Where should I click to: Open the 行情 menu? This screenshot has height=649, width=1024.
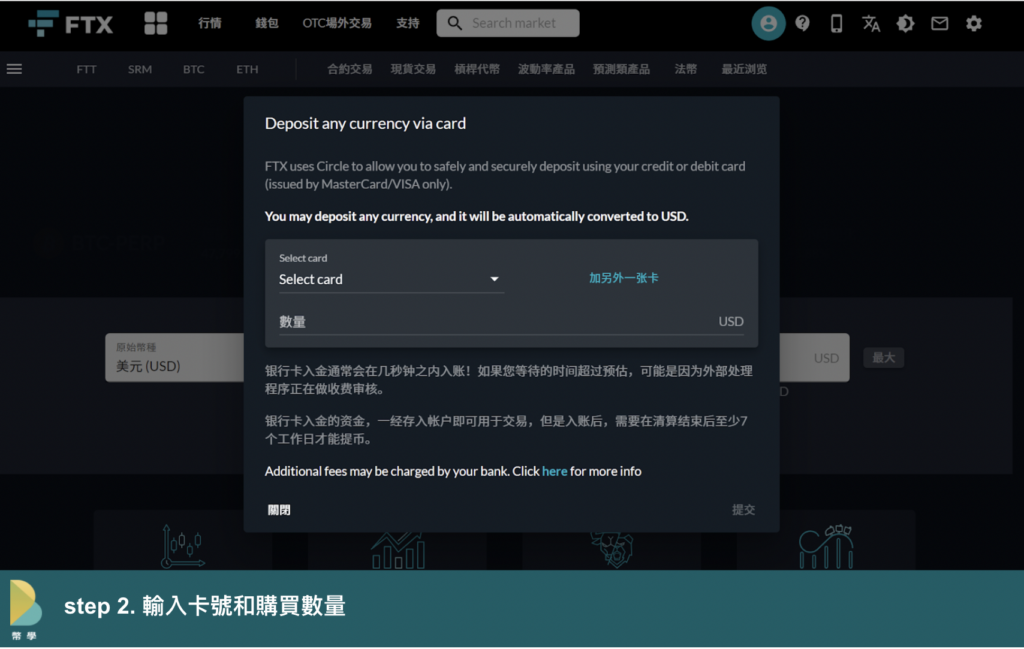point(210,24)
